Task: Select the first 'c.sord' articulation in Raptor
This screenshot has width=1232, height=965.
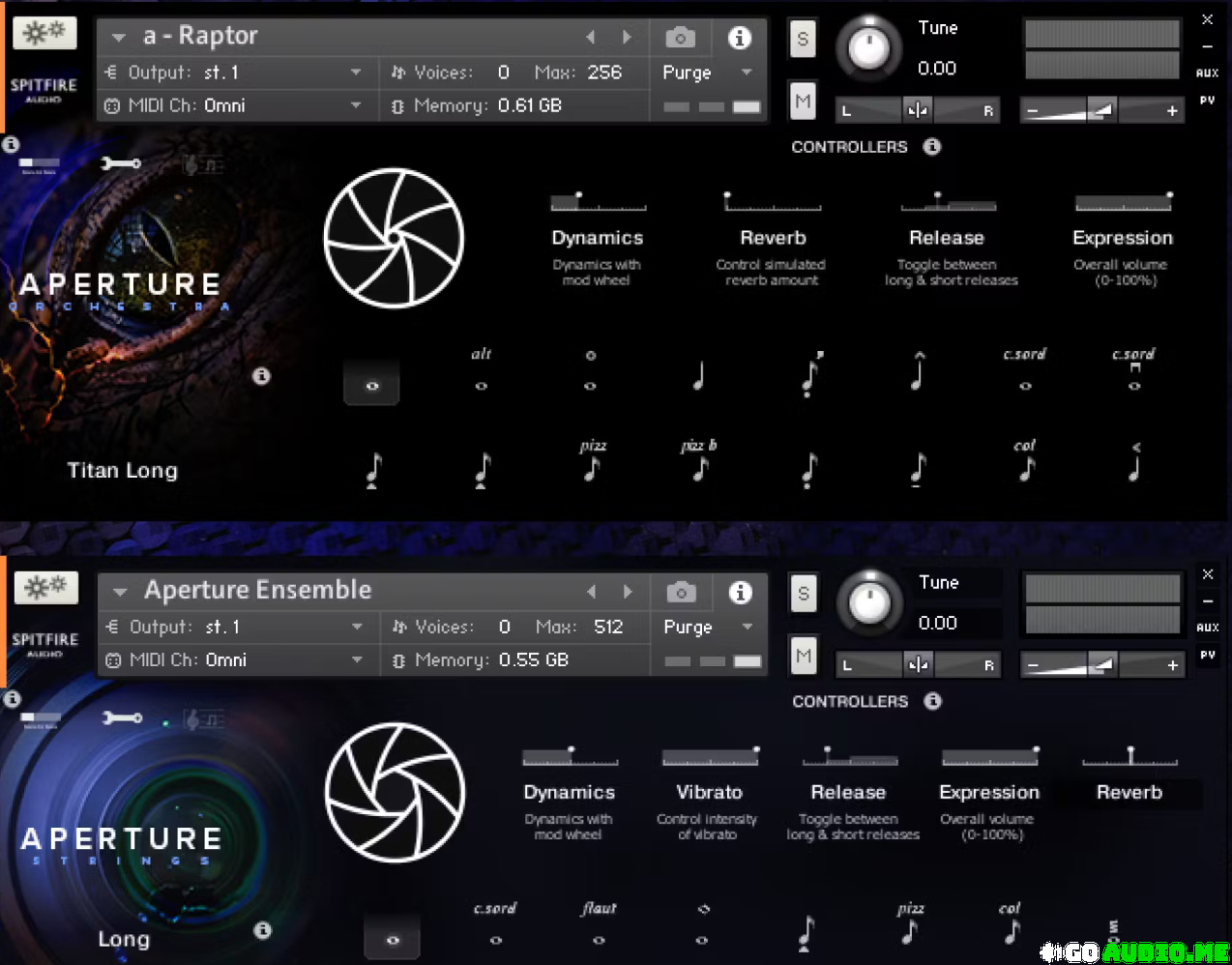Action: pos(1025,370)
